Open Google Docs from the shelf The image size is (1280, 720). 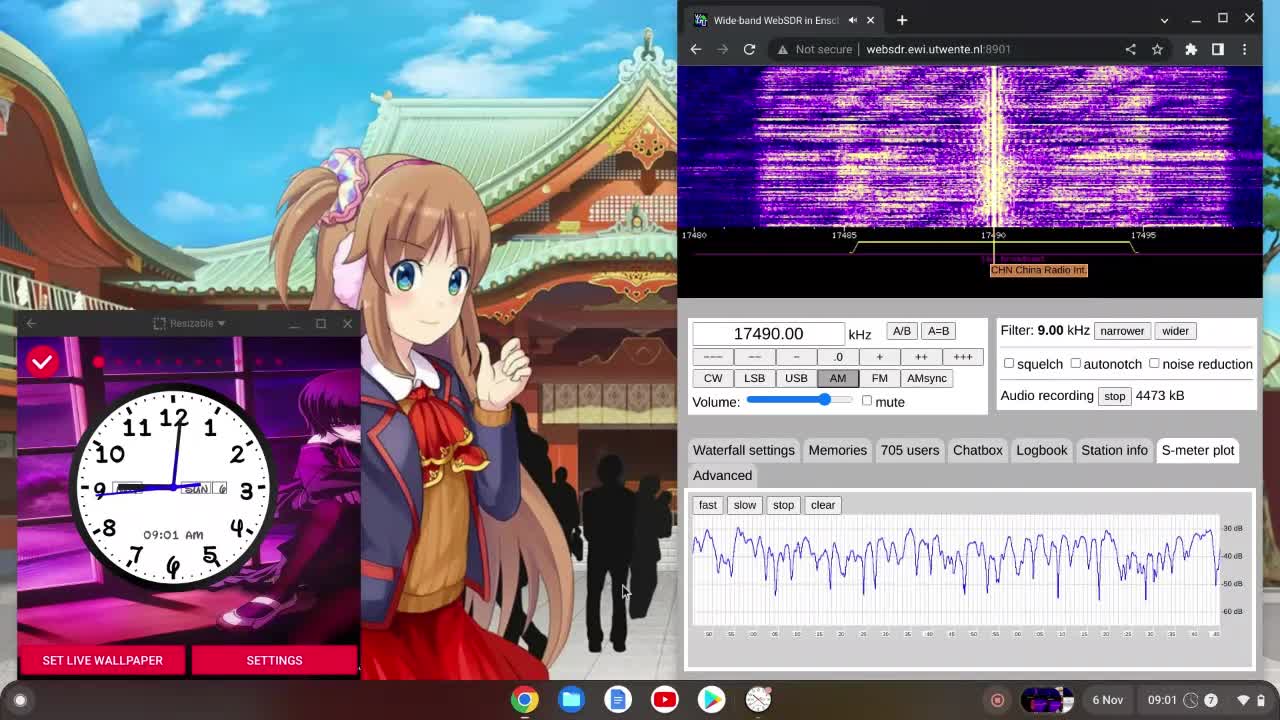pos(618,700)
